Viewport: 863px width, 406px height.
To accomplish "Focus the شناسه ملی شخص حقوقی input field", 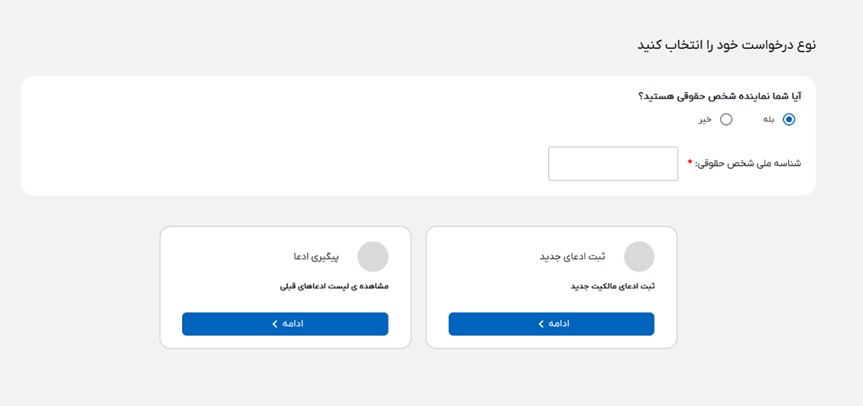I will coord(613,164).
